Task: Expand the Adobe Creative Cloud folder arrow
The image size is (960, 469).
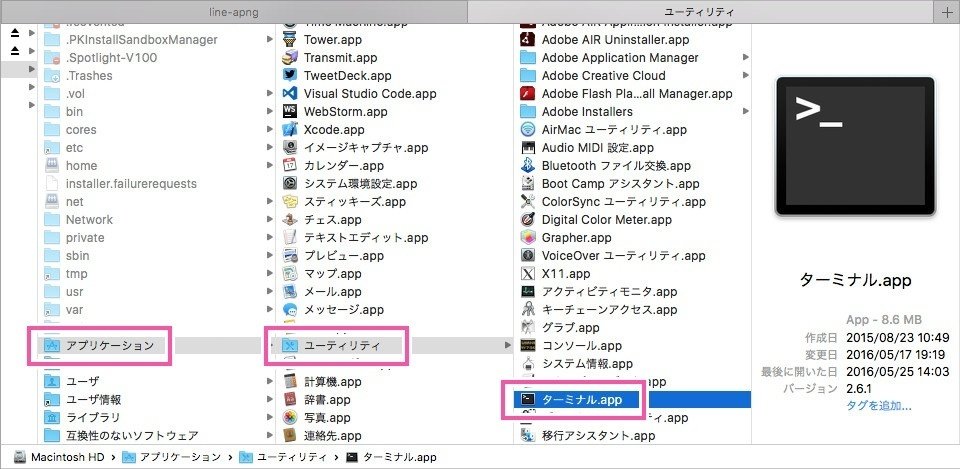Action: pos(746,76)
